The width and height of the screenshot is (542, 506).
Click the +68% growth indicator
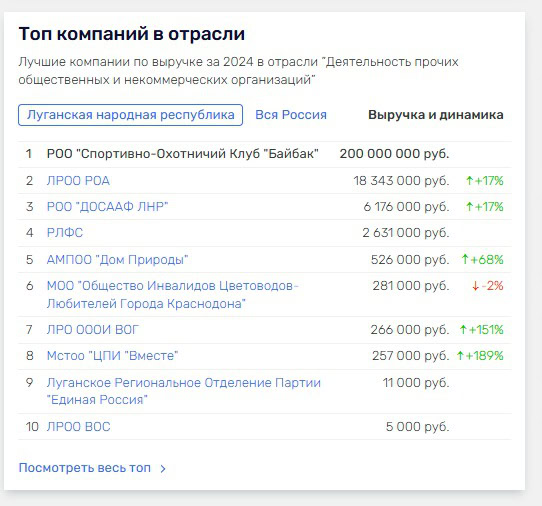[x=483, y=260]
